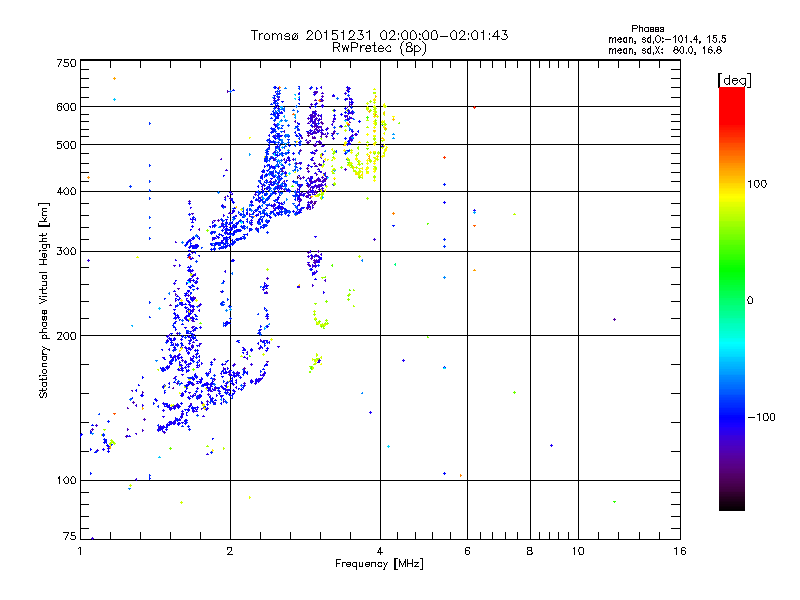Click the x-axis tick label '6'
This screenshot has height=600, width=800.
pos(467,551)
